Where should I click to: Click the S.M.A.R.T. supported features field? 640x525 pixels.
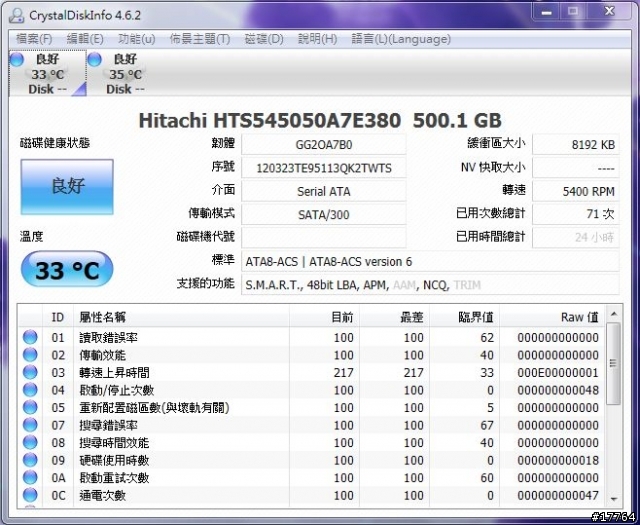[x=430, y=285]
